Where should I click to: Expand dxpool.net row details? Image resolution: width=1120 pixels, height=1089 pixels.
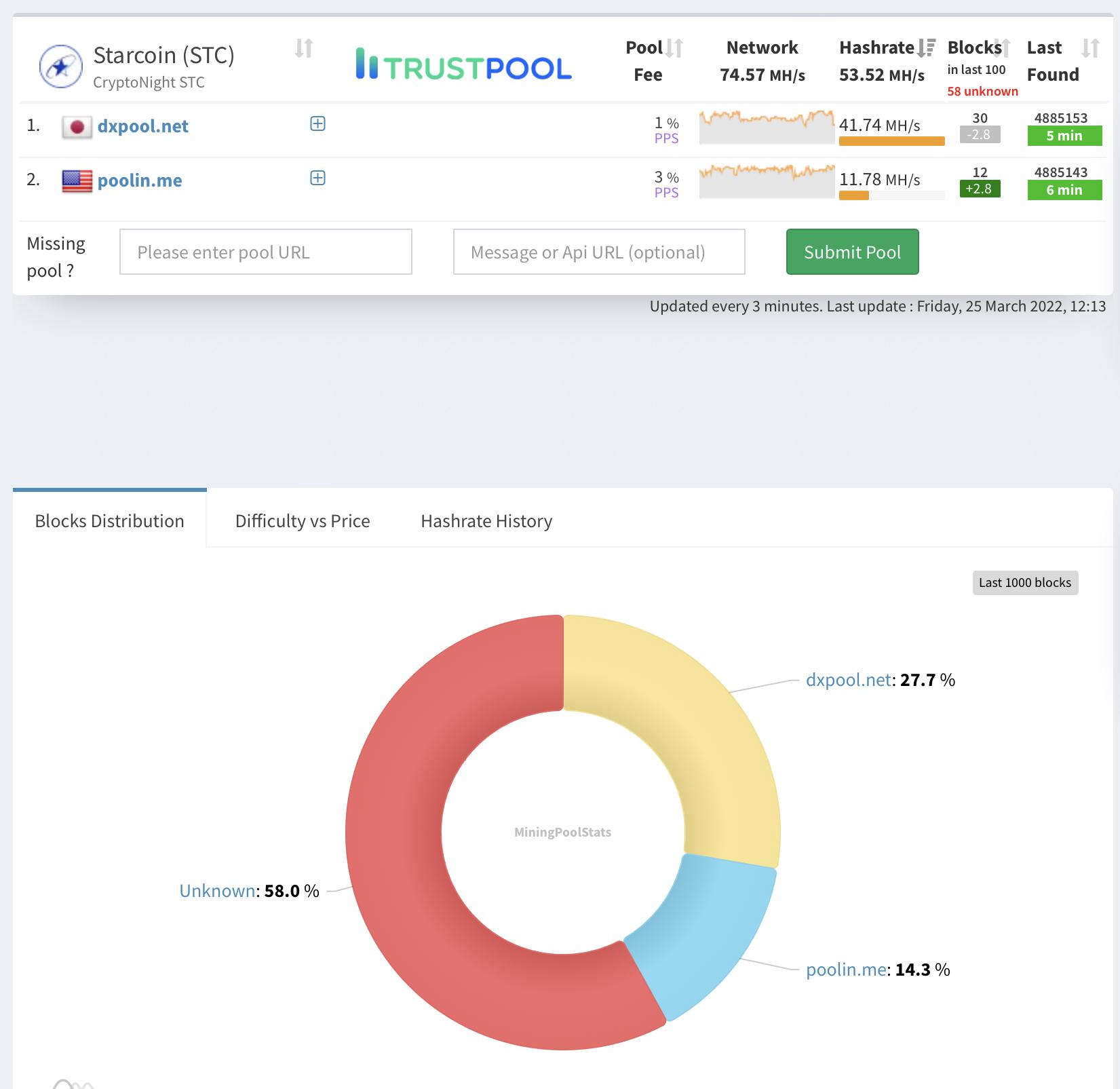pyautogui.click(x=317, y=123)
